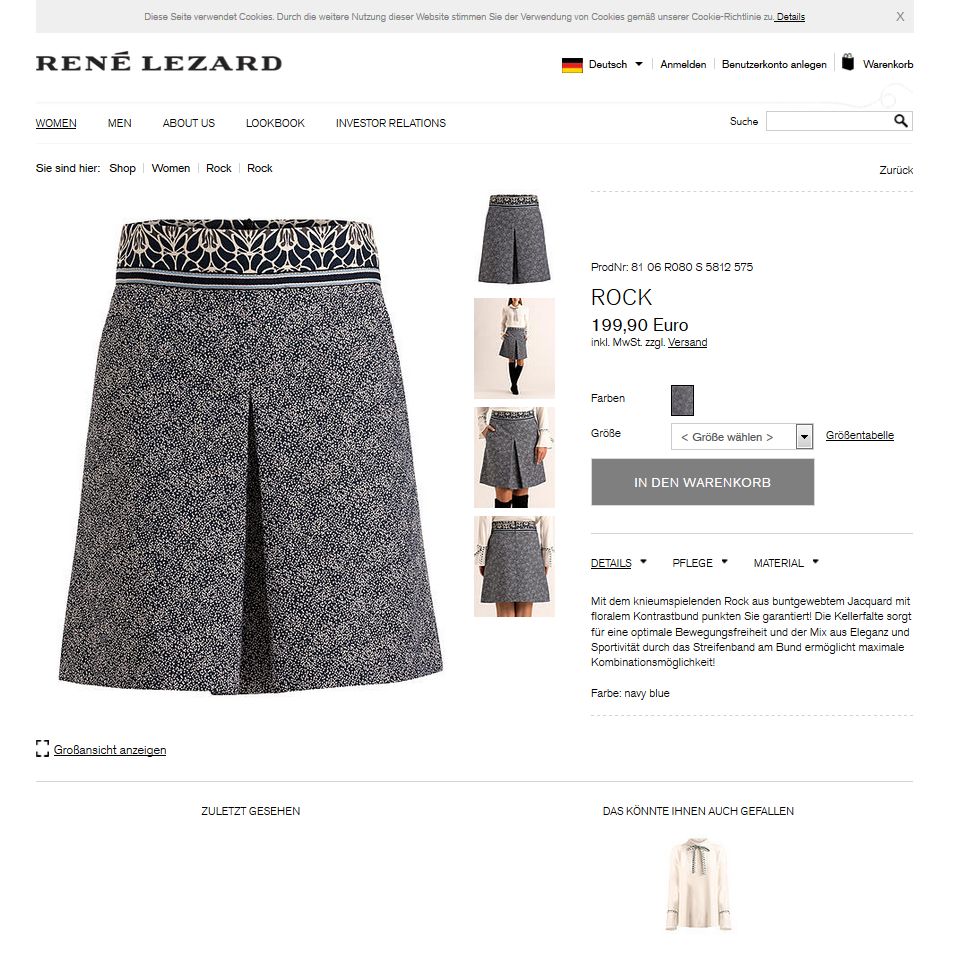Click the Großansicht fullscreen bracket icon
The image size is (955, 966).
point(42,749)
